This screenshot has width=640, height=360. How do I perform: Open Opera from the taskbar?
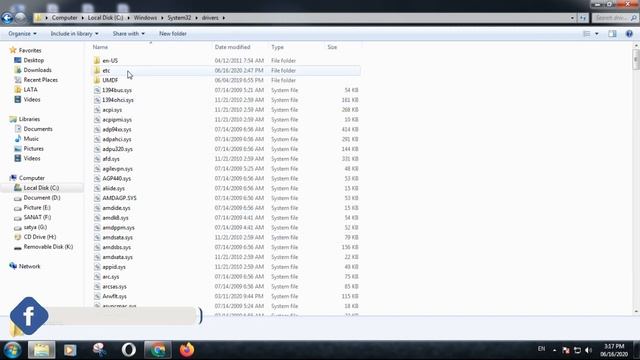(x=129, y=350)
